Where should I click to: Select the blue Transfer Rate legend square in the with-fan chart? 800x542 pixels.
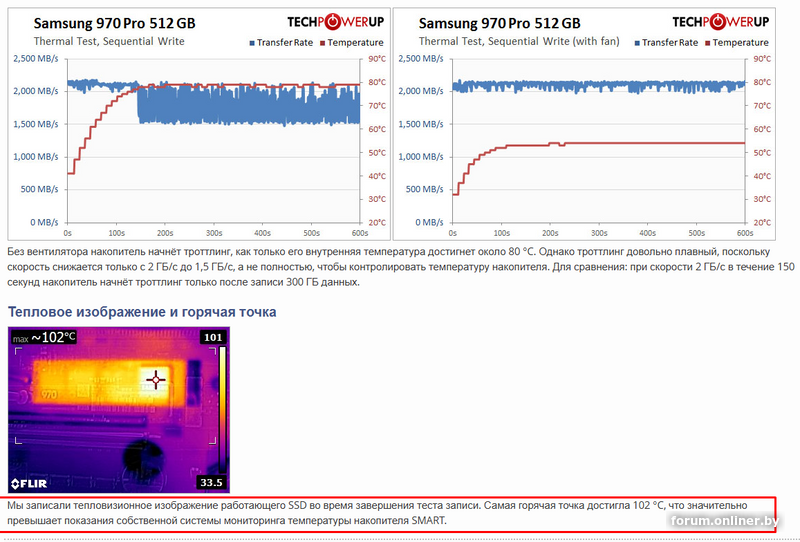coord(637,43)
